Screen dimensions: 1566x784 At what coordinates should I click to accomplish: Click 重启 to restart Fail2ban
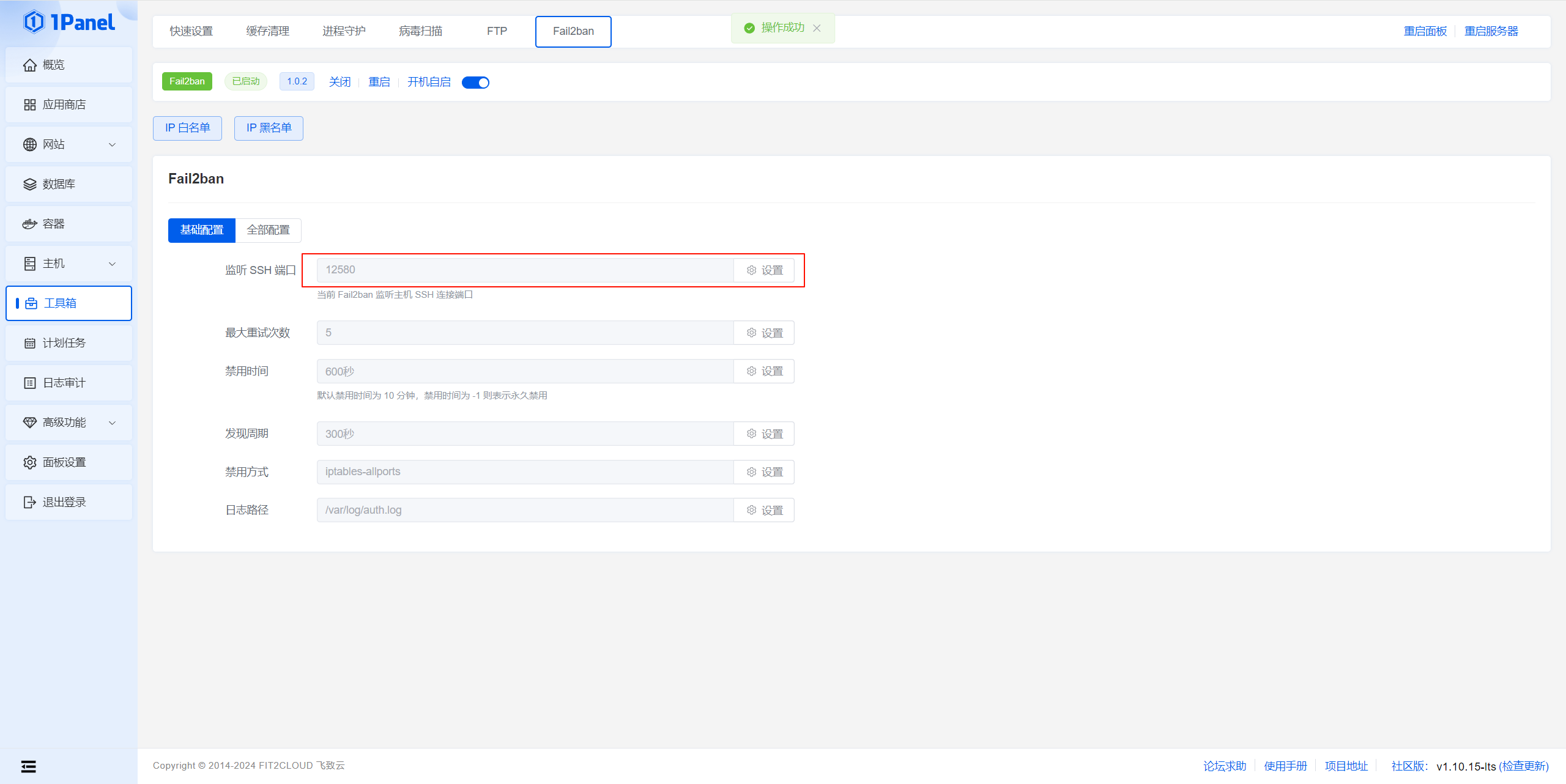(x=379, y=82)
